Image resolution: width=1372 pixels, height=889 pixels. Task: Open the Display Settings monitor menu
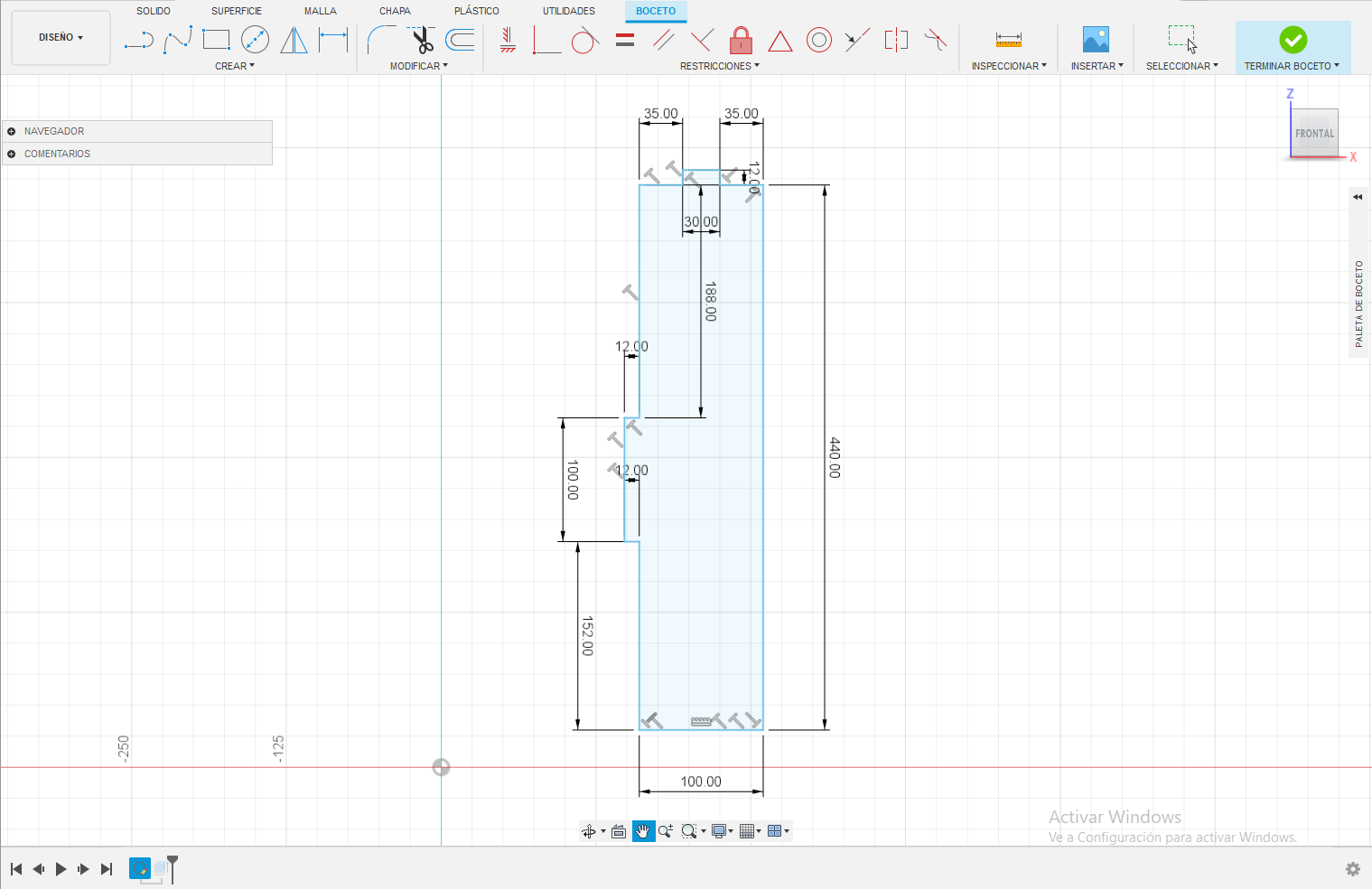(720, 831)
